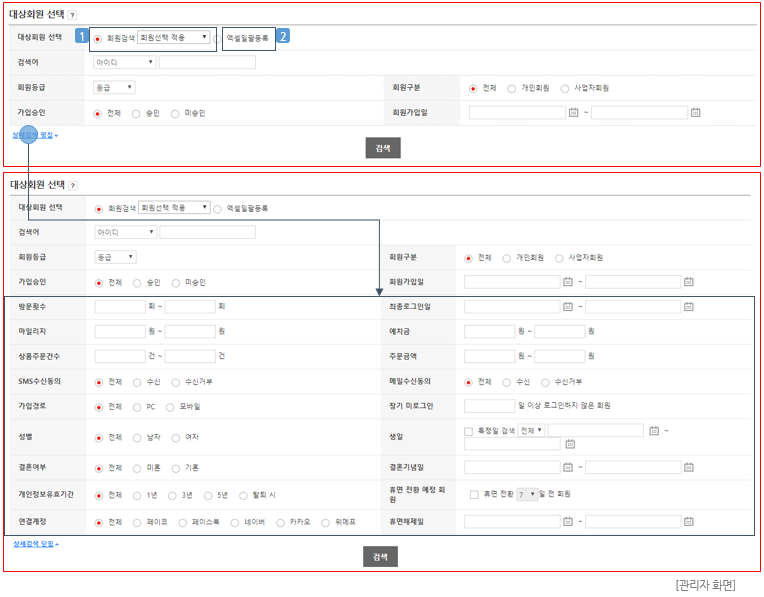Open the 생일 end date calendar
Image resolution: width=764 pixels, height=597 pixels.
[568, 444]
